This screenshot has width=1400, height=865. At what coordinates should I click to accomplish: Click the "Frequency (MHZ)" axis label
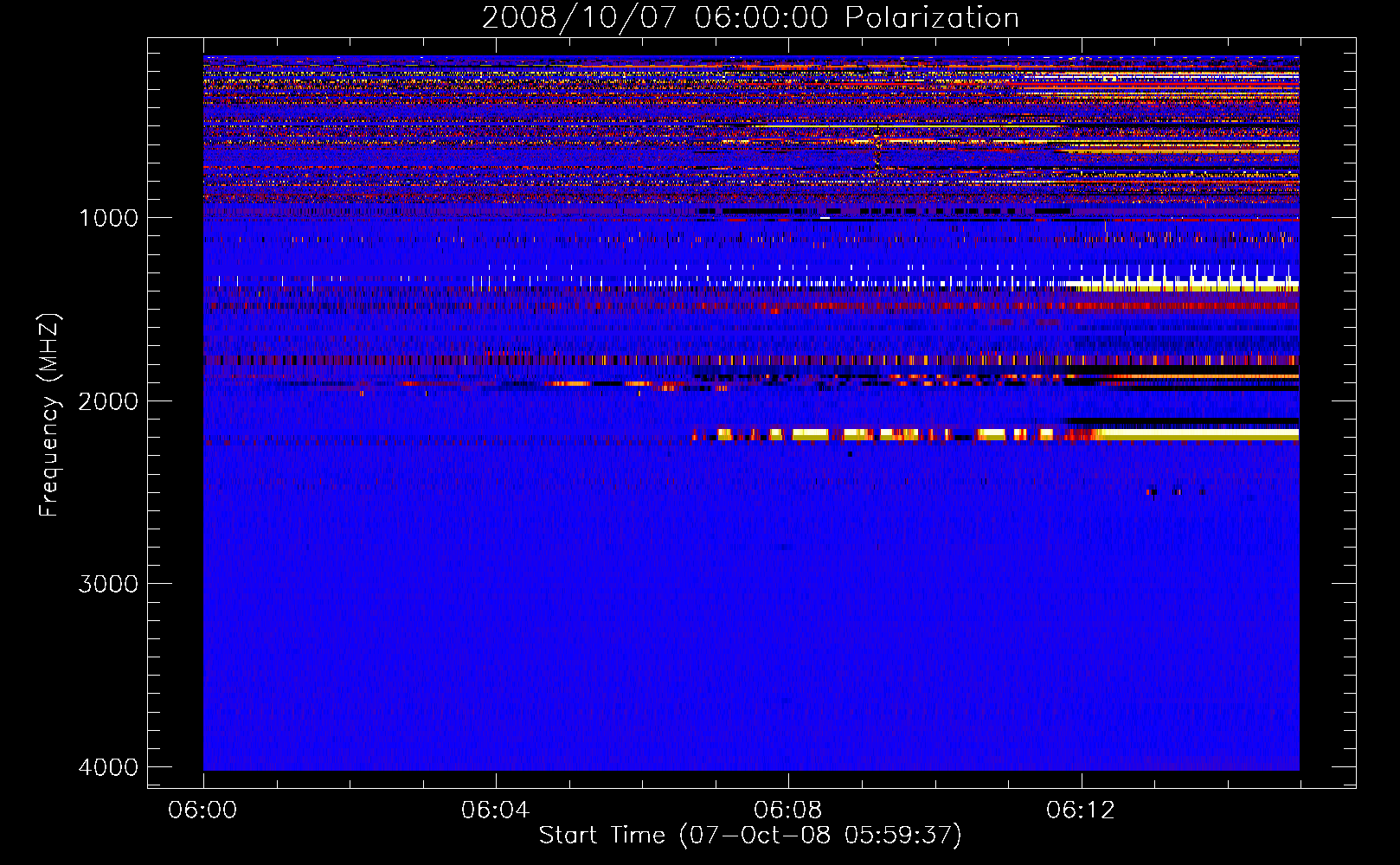(49, 415)
